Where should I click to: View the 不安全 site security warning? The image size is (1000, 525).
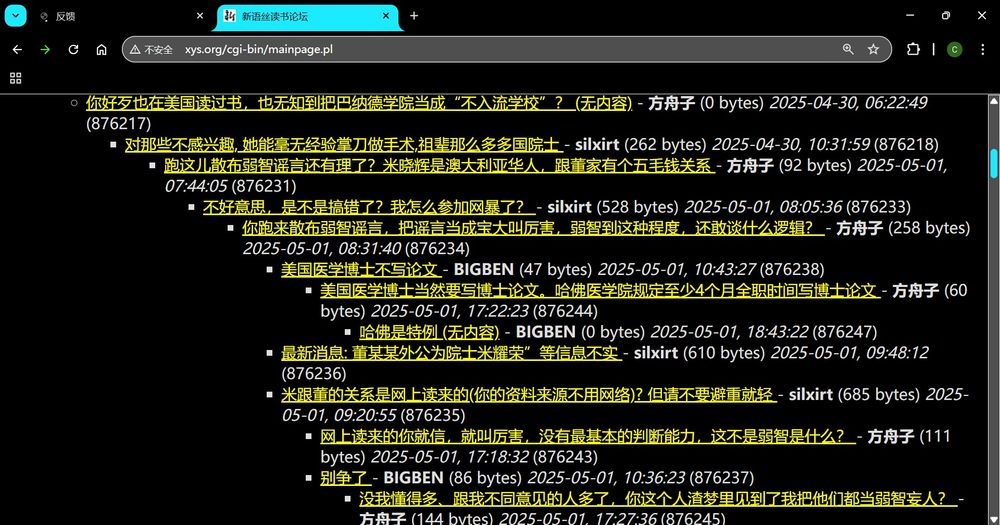click(x=152, y=50)
